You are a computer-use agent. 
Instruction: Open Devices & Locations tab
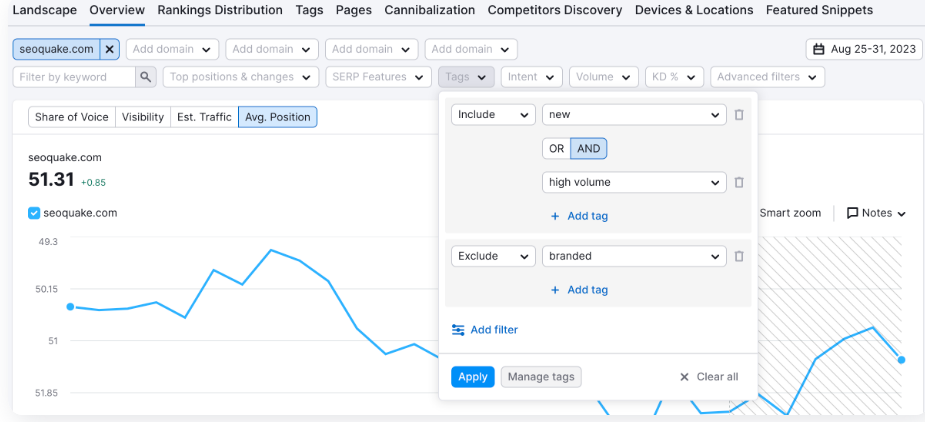pos(694,10)
